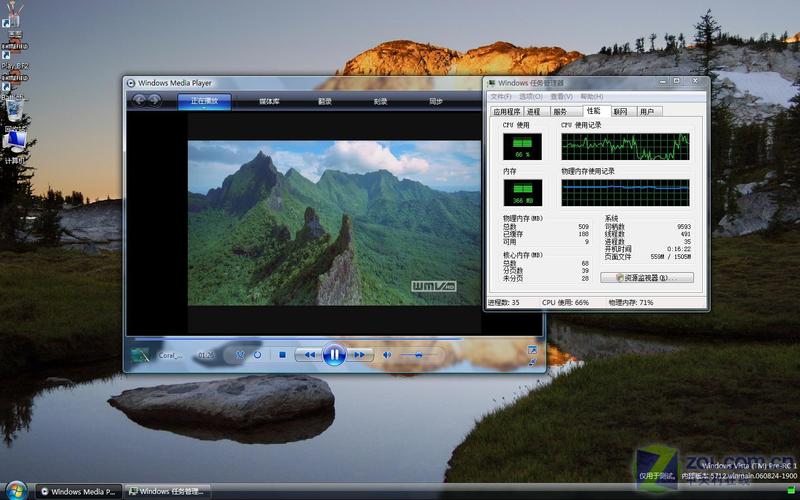Click the 物理内存使用记录 memory history graph
This screenshot has width=800, height=500.
(x=625, y=193)
